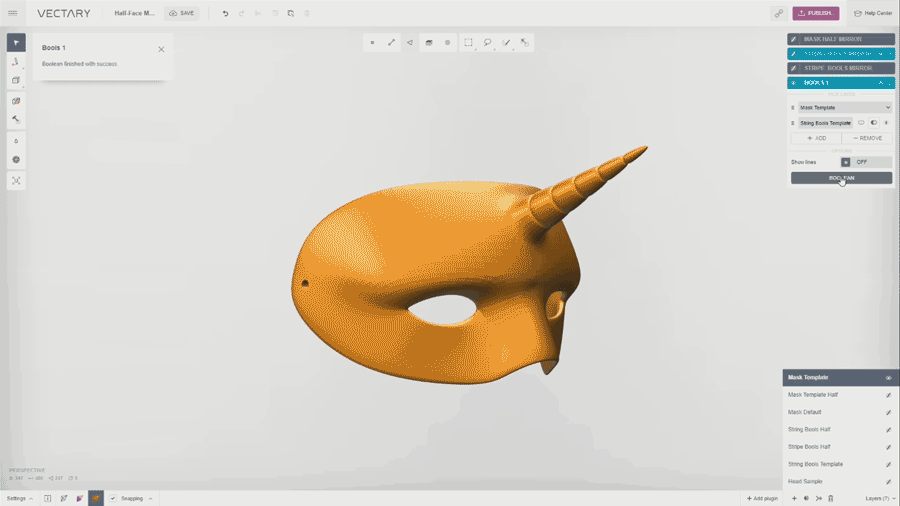Image resolution: width=900 pixels, height=506 pixels.
Task: Click the share link icon
Action: coord(778,13)
